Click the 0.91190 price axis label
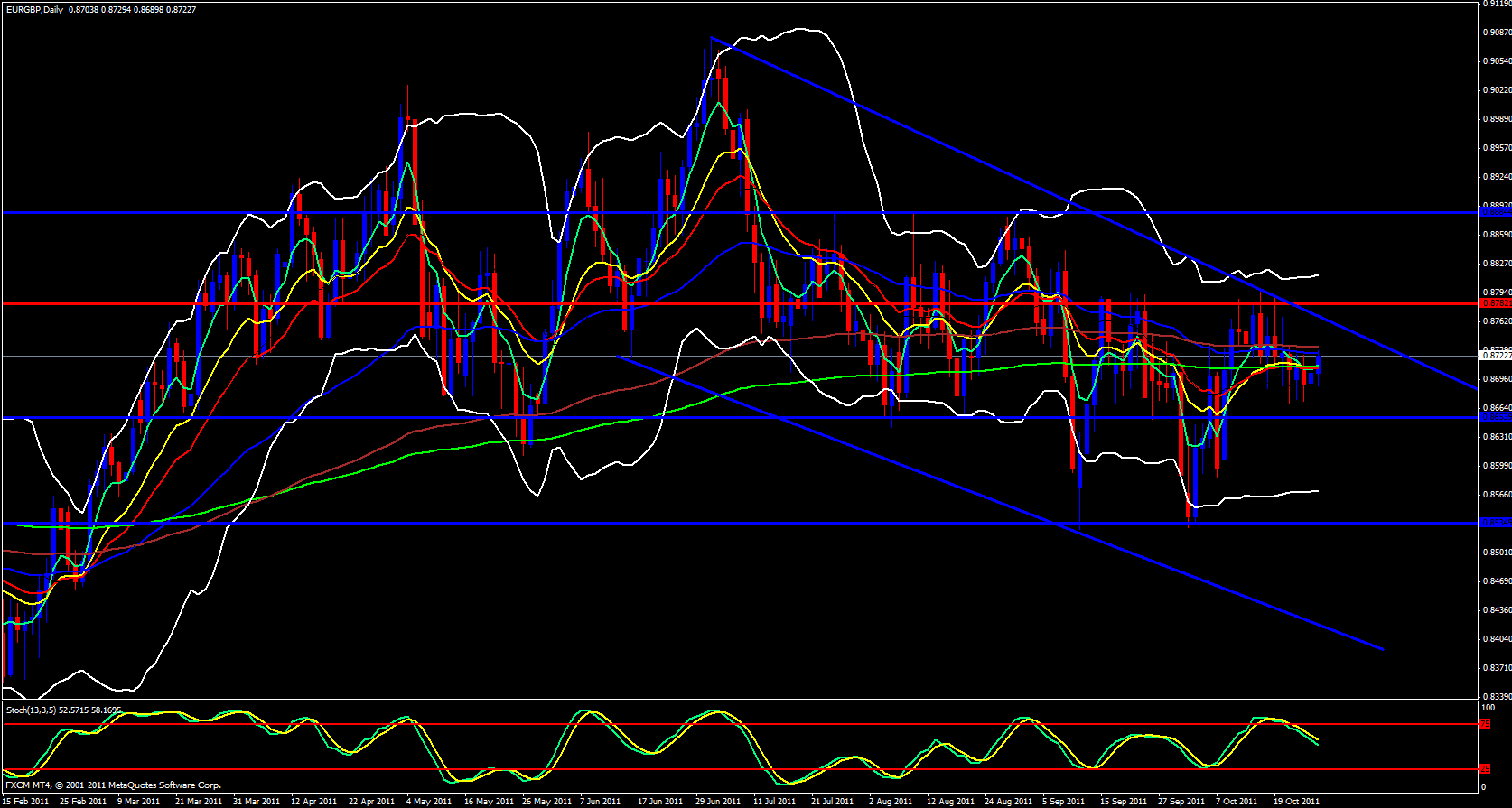 click(1497, 4)
